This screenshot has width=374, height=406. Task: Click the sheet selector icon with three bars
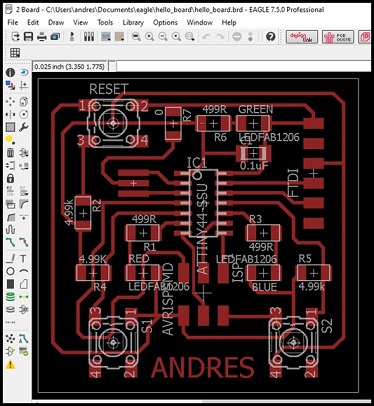coord(89,36)
